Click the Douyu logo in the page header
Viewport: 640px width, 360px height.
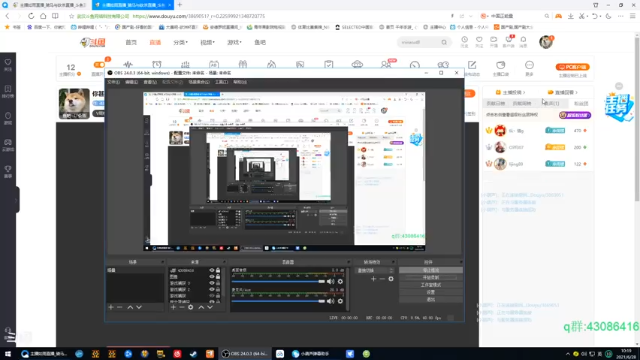coord(93,42)
